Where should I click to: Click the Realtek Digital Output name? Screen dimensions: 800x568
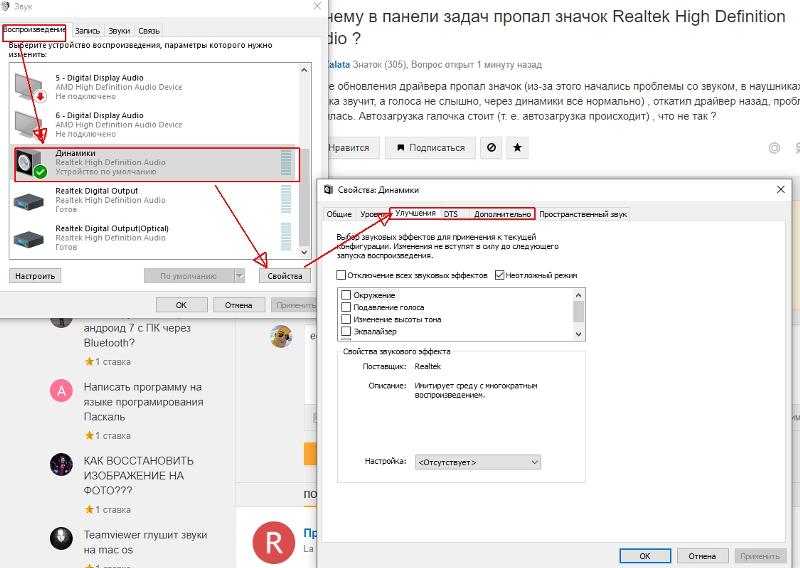coord(96,191)
